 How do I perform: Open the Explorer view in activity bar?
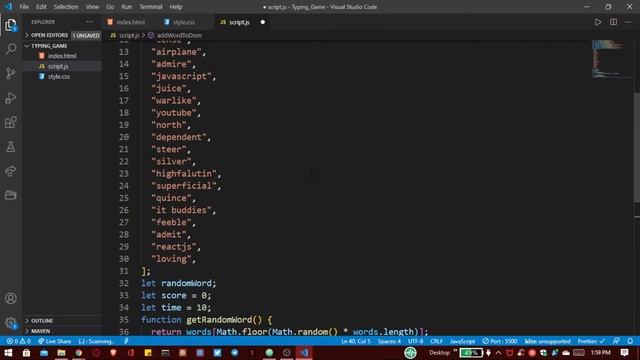click(x=11, y=25)
